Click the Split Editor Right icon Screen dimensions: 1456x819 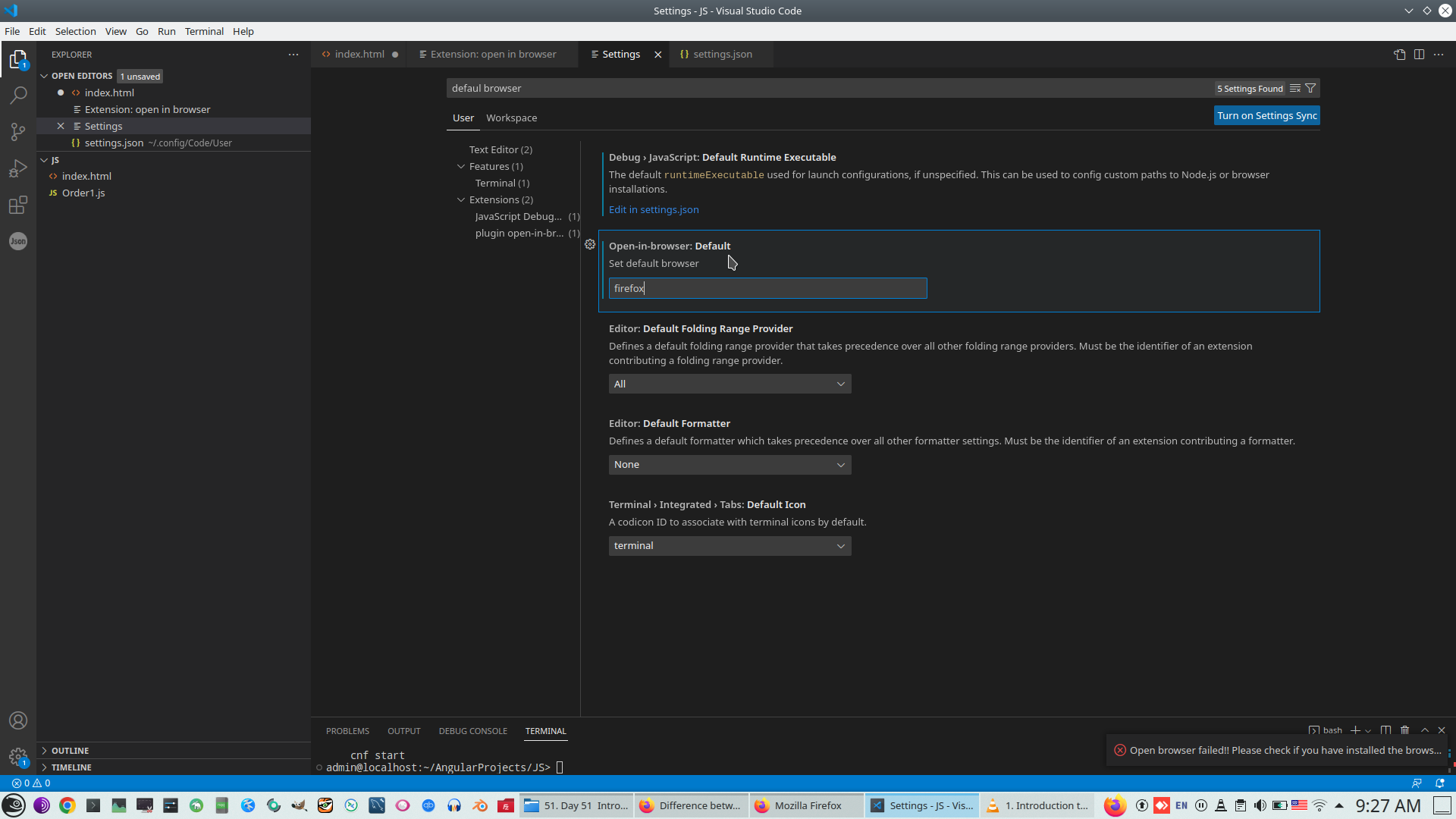[x=1419, y=55]
